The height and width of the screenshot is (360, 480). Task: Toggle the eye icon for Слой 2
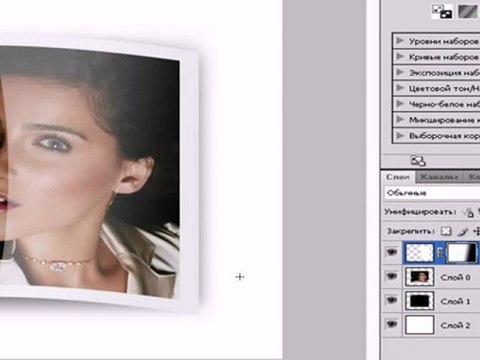[x=392, y=324]
